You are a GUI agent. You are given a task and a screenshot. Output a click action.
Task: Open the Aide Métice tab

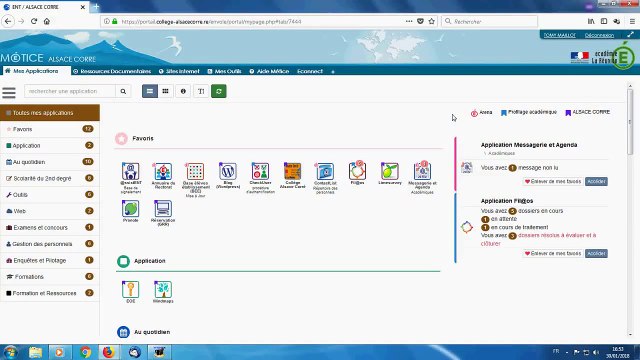pyautogui.click(x=269, y=71)
